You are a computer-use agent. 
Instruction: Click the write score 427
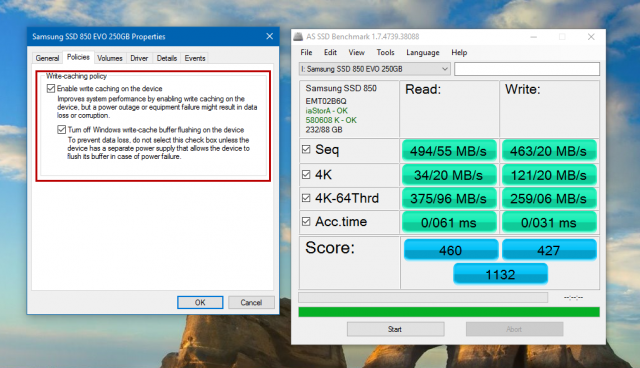click(549, 250)
